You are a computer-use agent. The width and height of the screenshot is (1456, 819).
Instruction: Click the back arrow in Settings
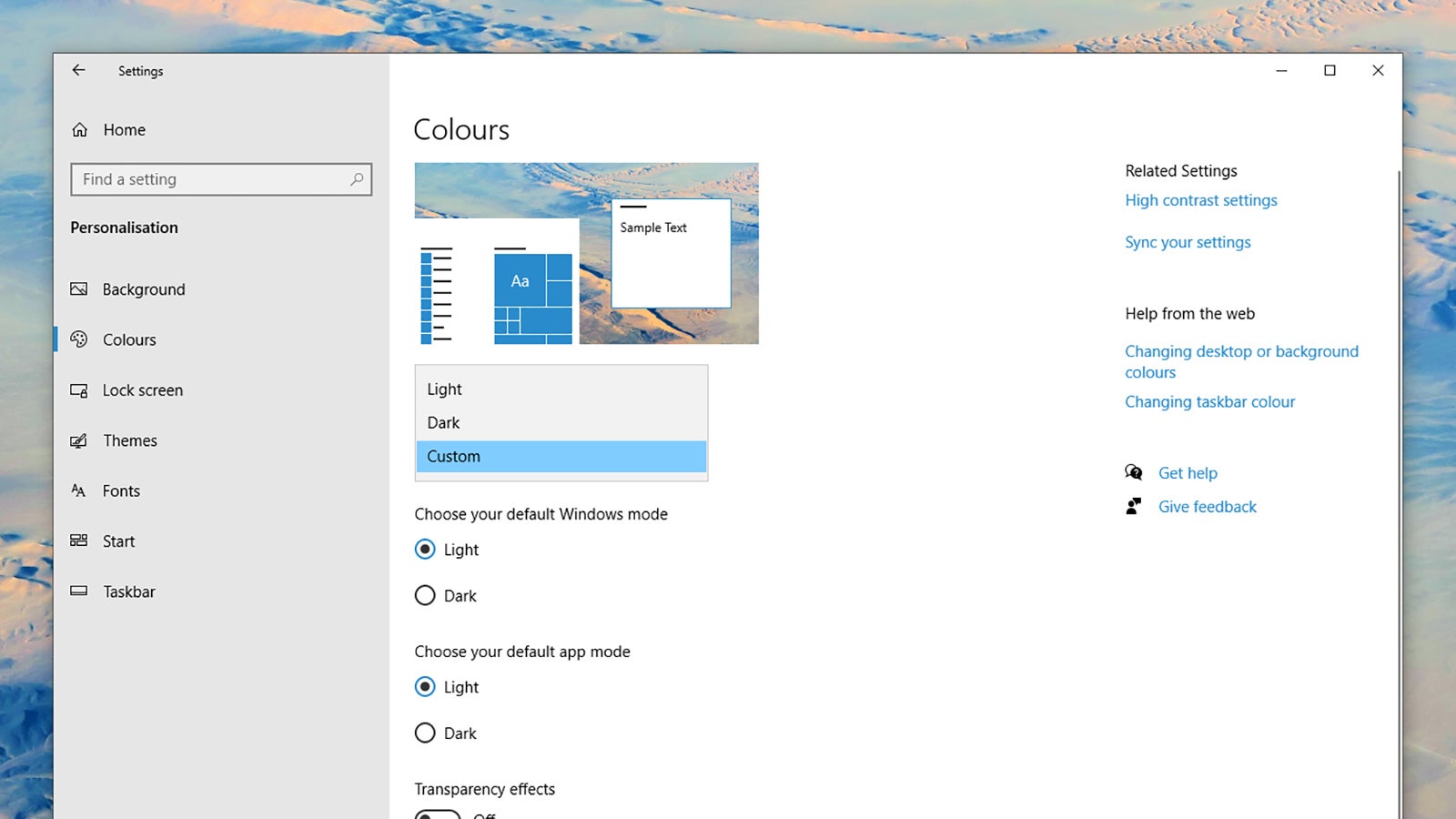pyautogui.click(x=78, y=70)
